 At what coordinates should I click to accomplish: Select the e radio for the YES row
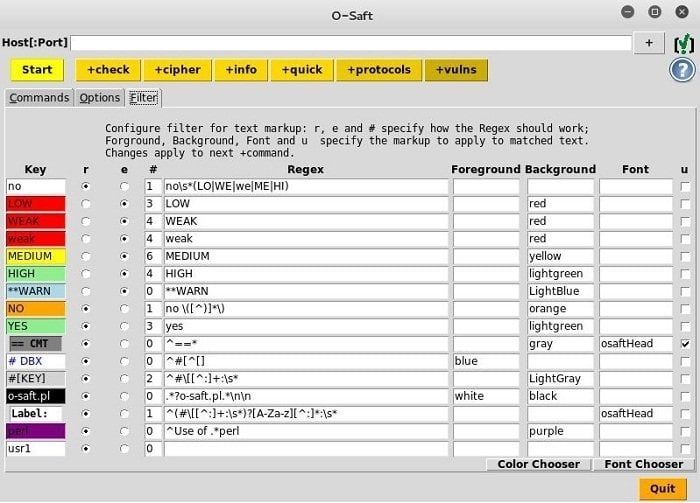click(x=125, y=326)
